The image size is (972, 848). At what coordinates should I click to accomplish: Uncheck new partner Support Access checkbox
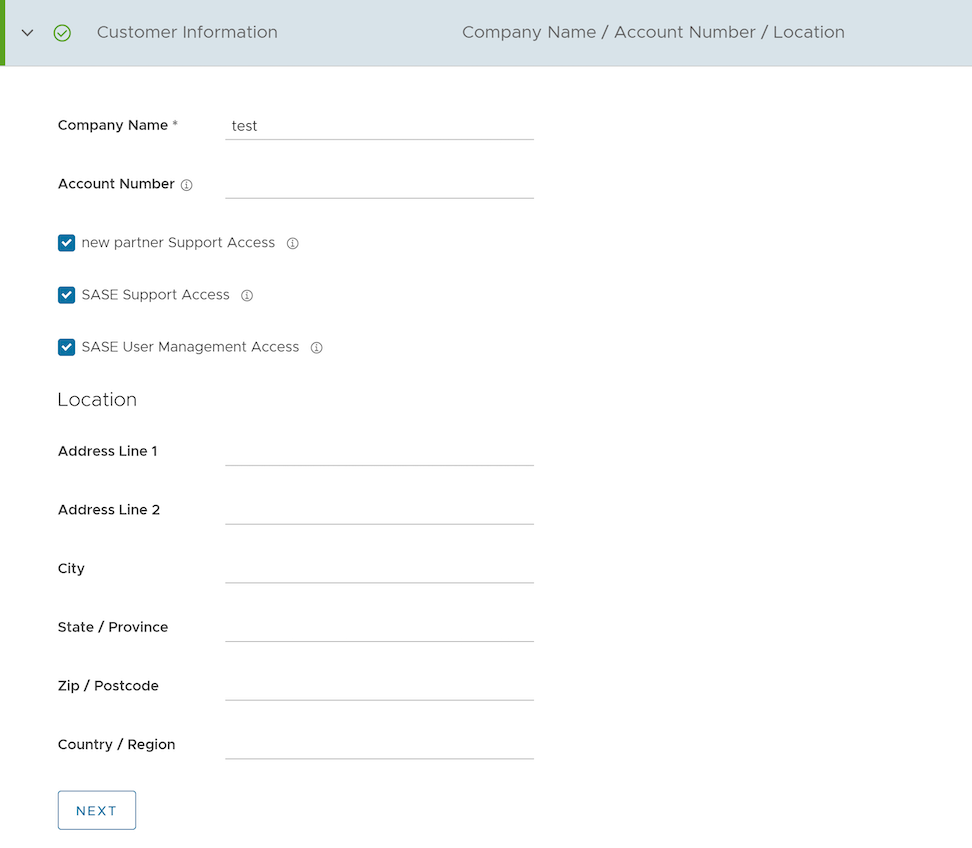tap(67, 243)
